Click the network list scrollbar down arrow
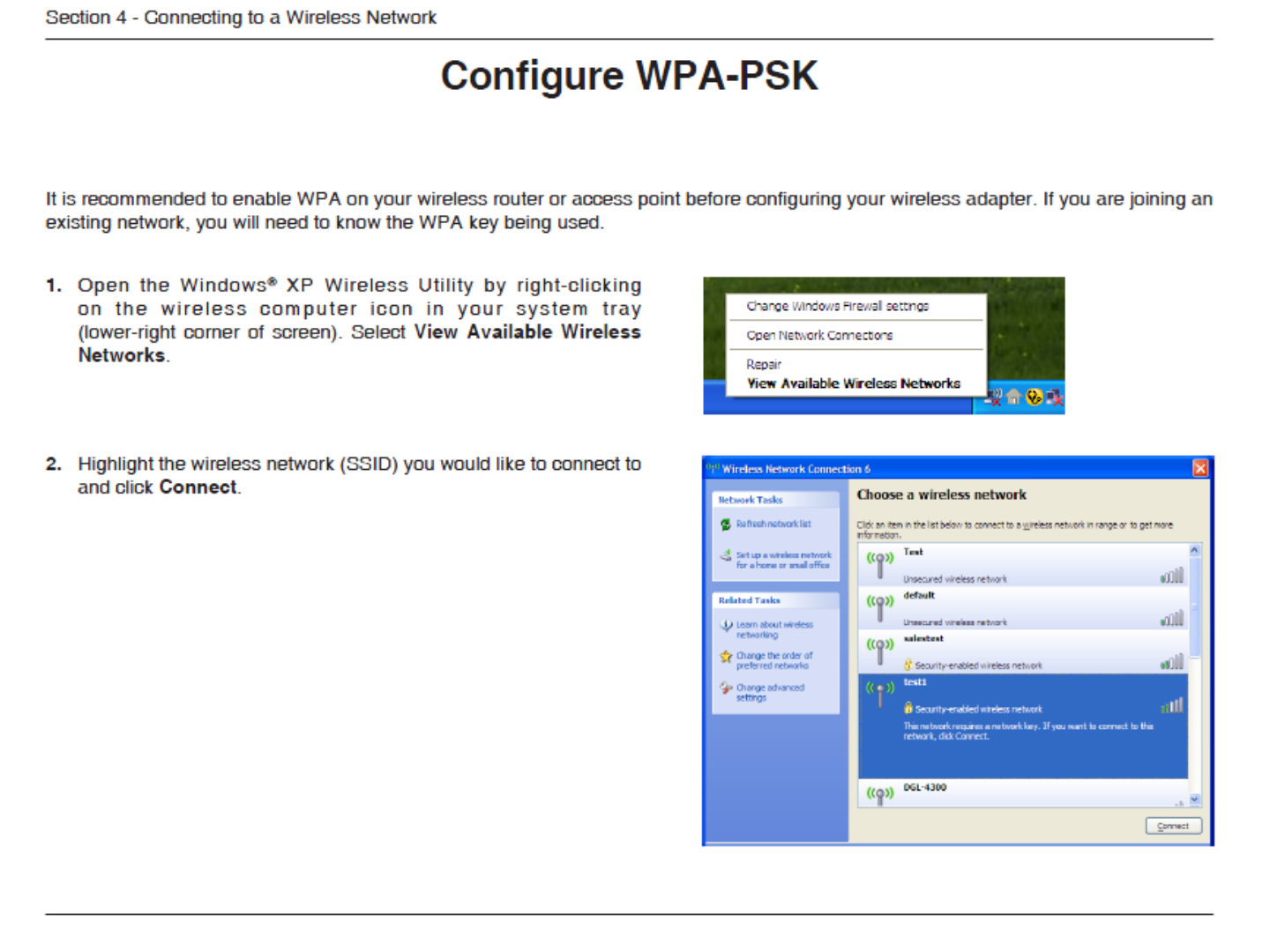 pyautogui.click(x=1195, y=800)
